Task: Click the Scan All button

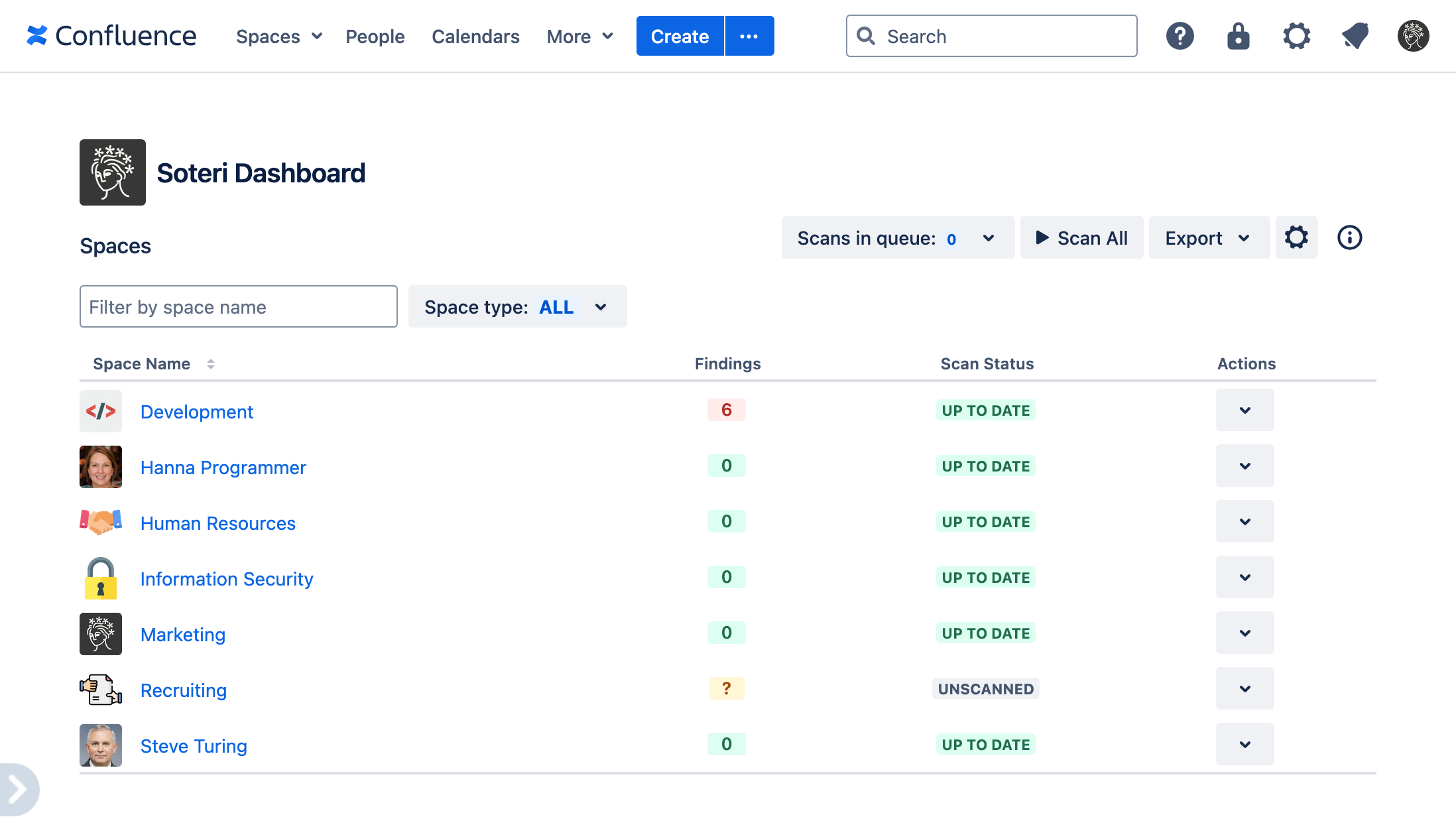Action: [x=1081, y=237]
